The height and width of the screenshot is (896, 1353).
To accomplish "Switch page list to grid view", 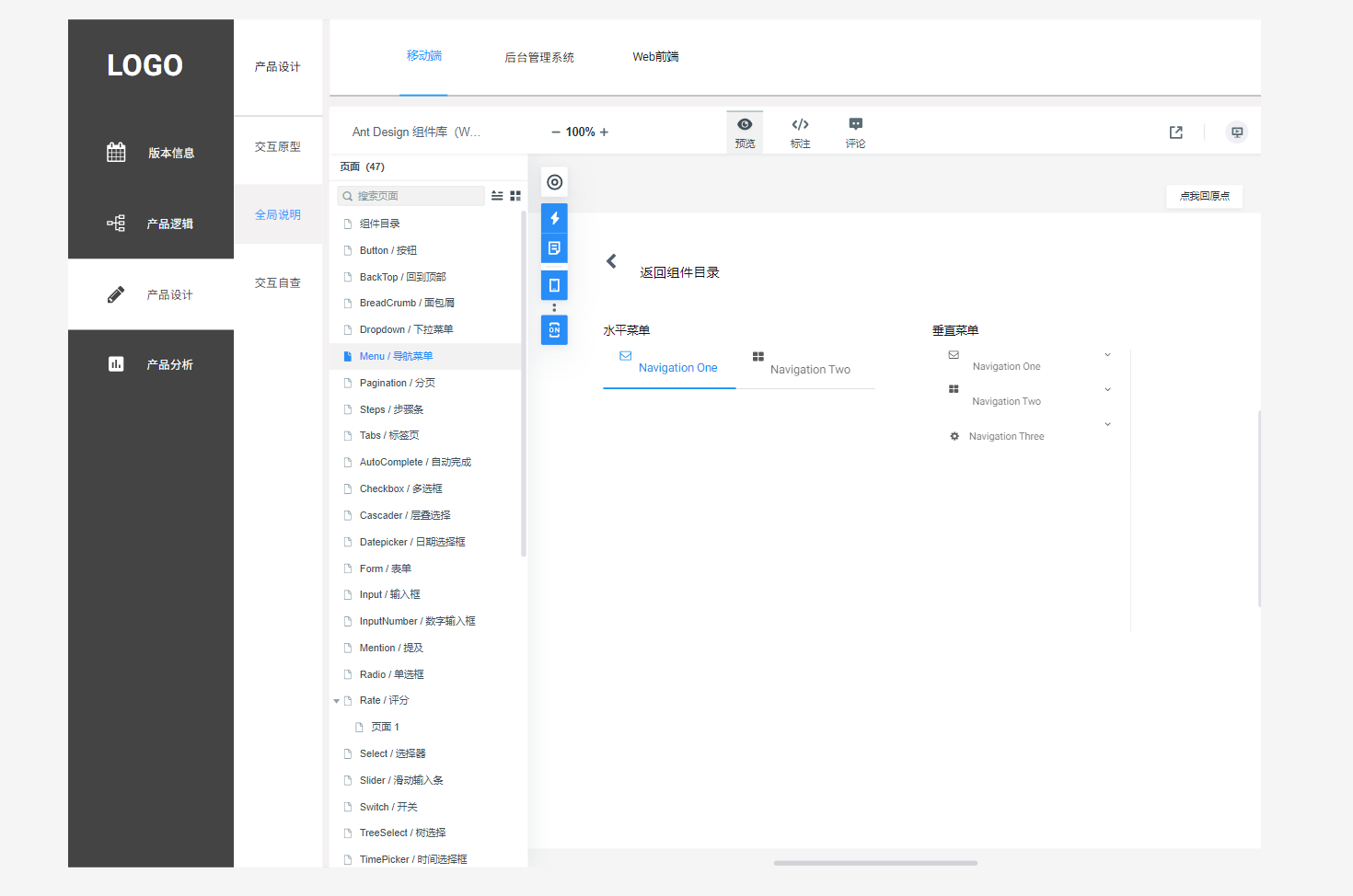I will coord(515,196).
